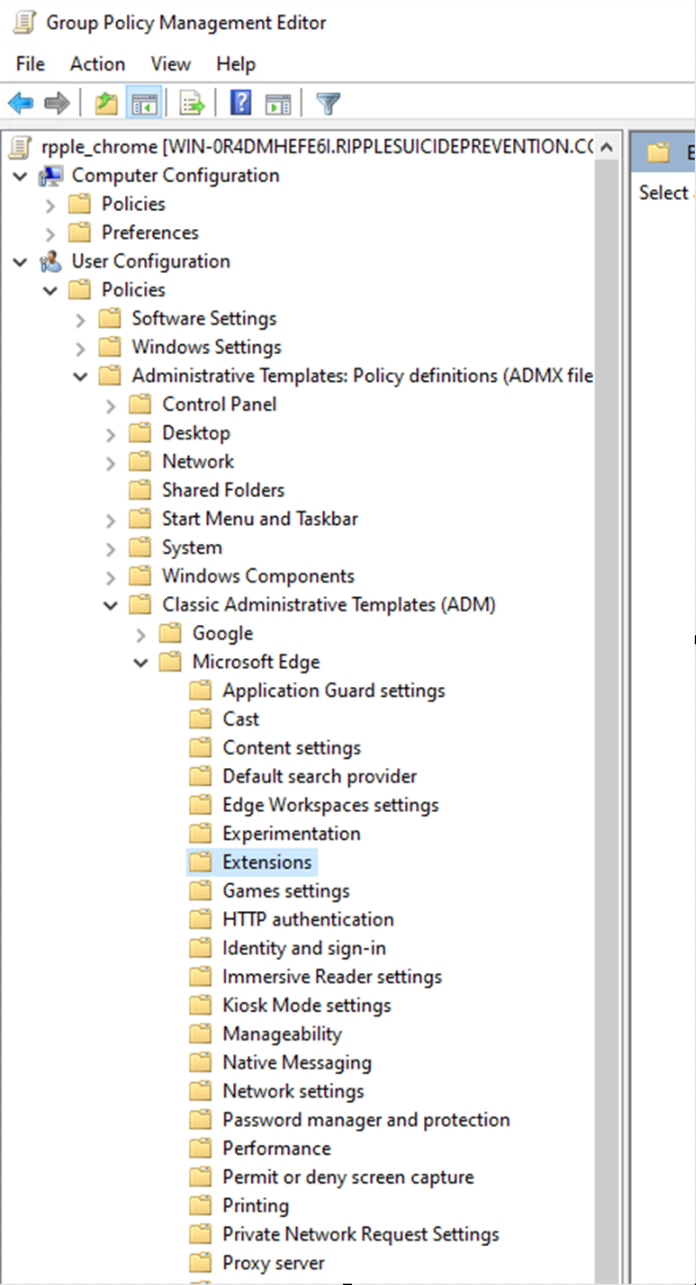Click the Proxy server folder icon
The image size is (696, 1285).
201,1263
